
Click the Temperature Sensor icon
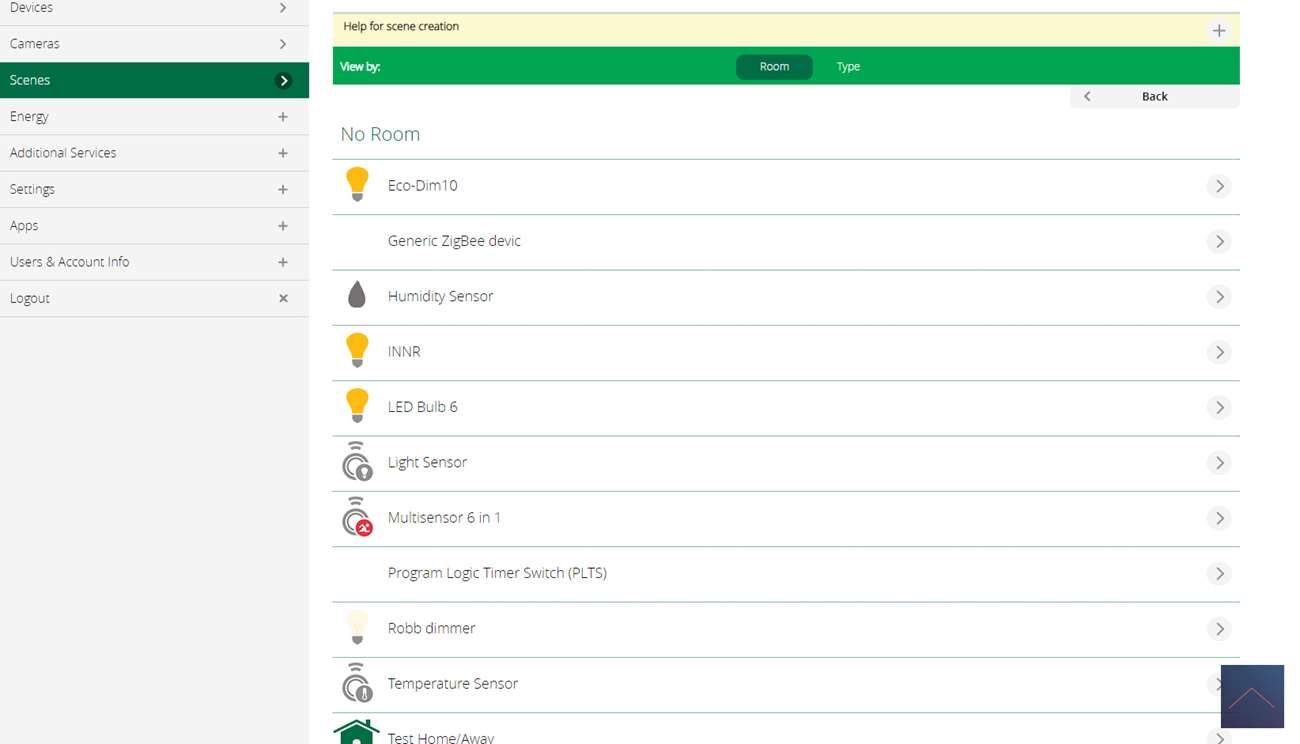(x=357, y=683)
